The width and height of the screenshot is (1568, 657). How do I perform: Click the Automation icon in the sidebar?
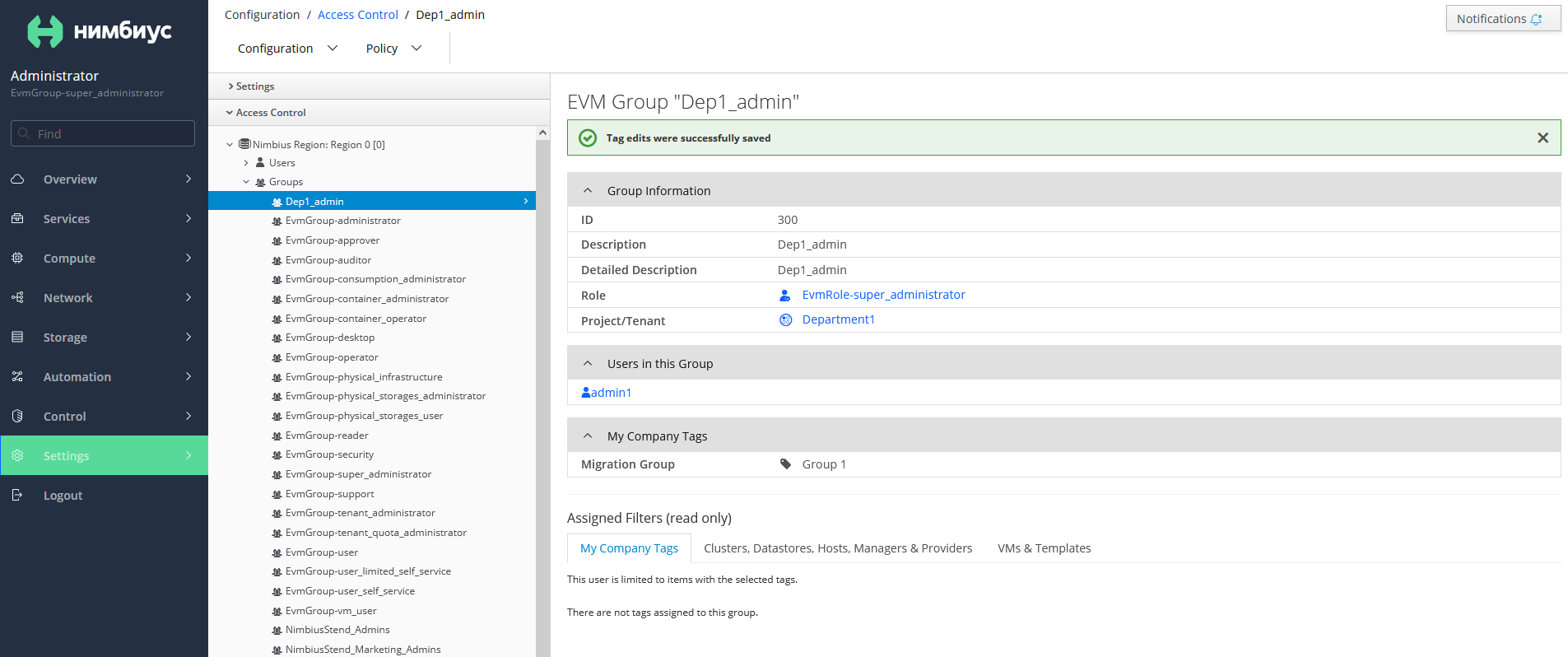pyautogui.click(x=17, y=376)
